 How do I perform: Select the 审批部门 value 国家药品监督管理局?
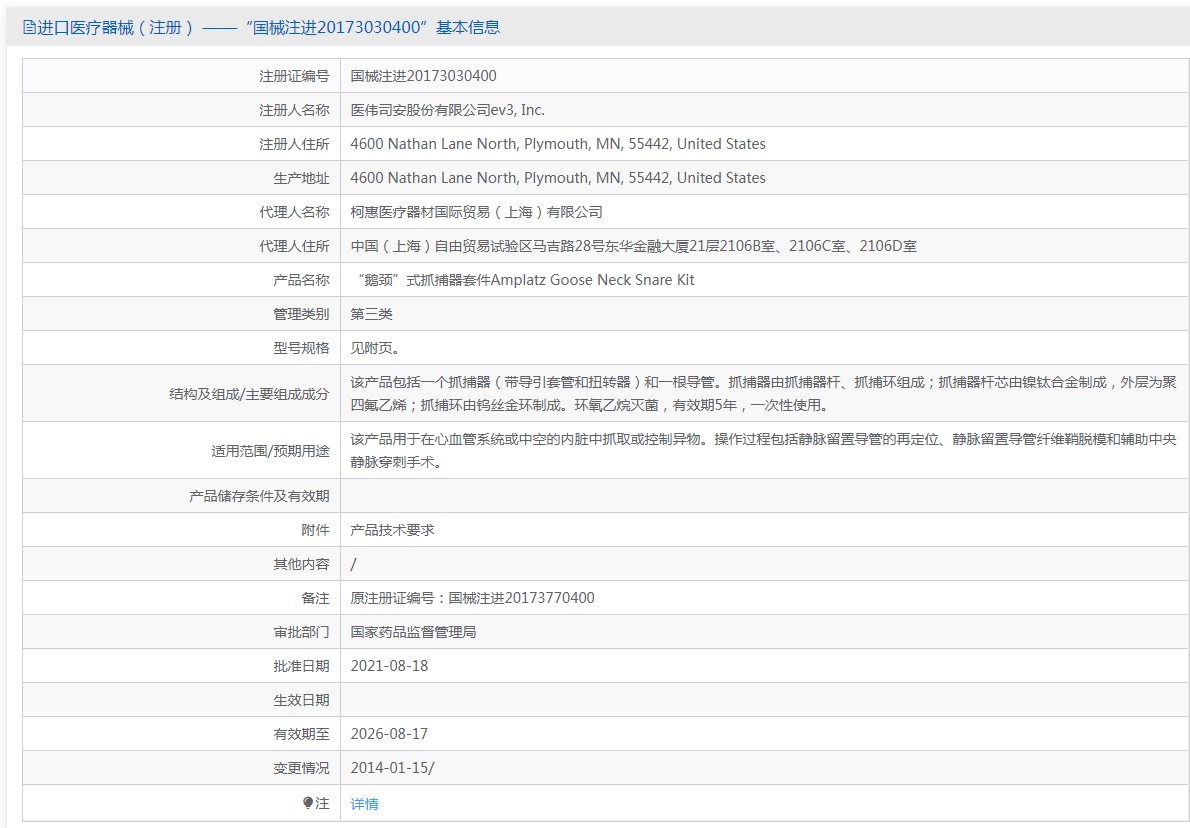click(417, 631)
